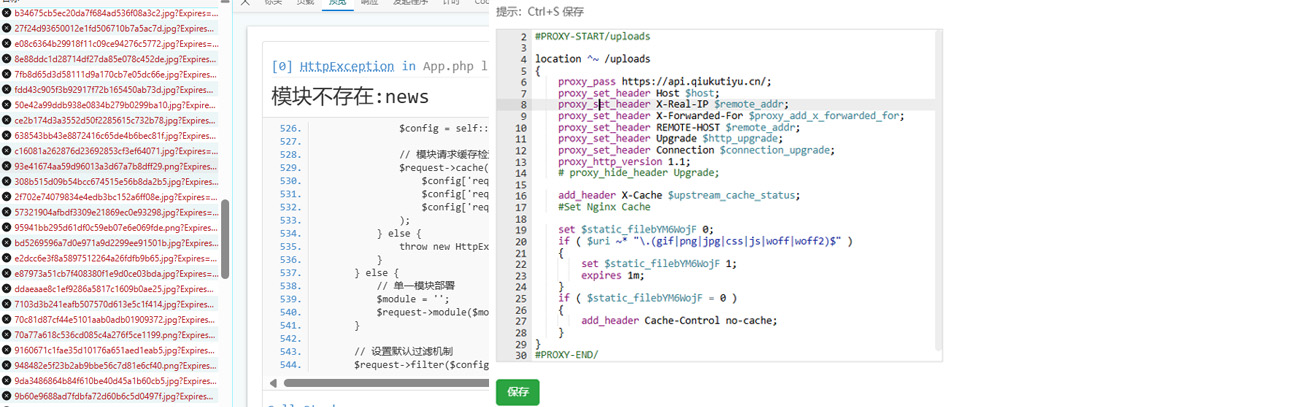Click the failed-request icon beside ce2b174d3a3552d50f2285615c732b78.jpg

[x=7, y=120]
